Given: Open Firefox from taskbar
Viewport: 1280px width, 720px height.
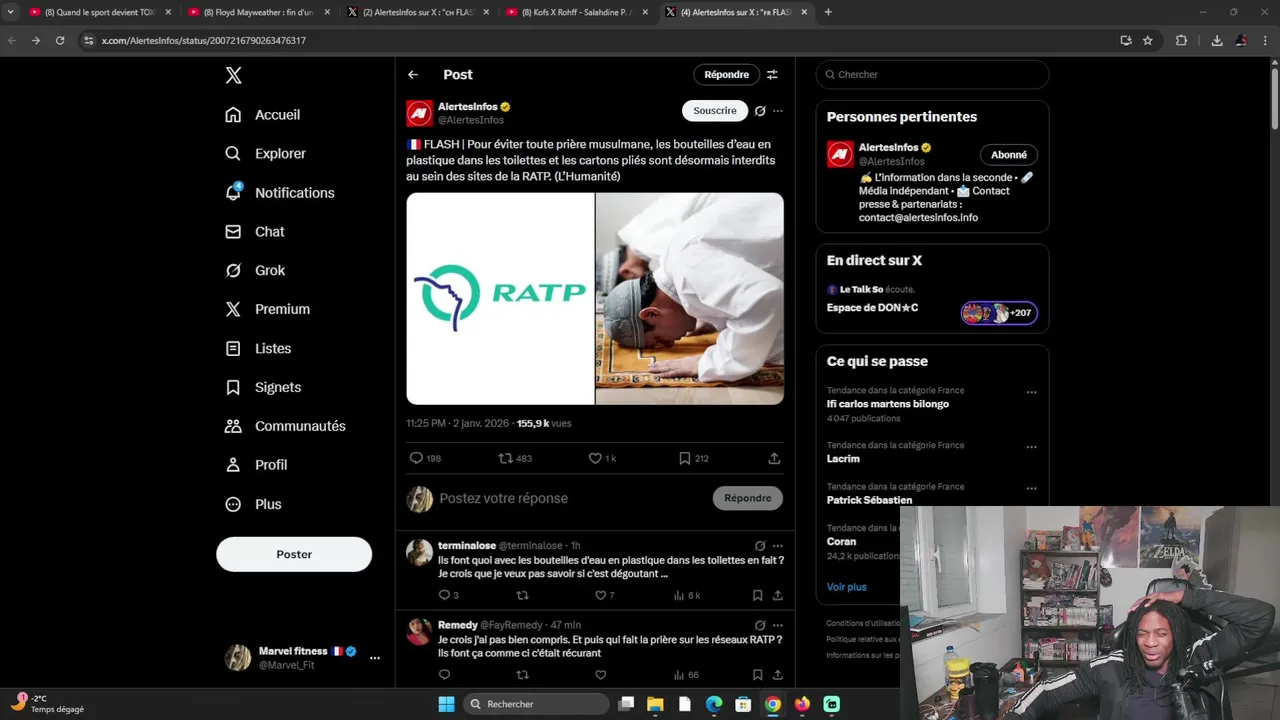Looking at the screenshot, I should coord(802,704).
